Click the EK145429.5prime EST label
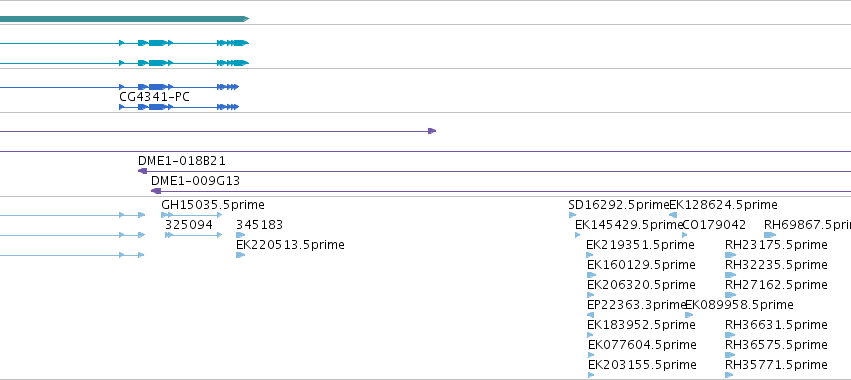This screenshot has width=851, height=380. 629,225
